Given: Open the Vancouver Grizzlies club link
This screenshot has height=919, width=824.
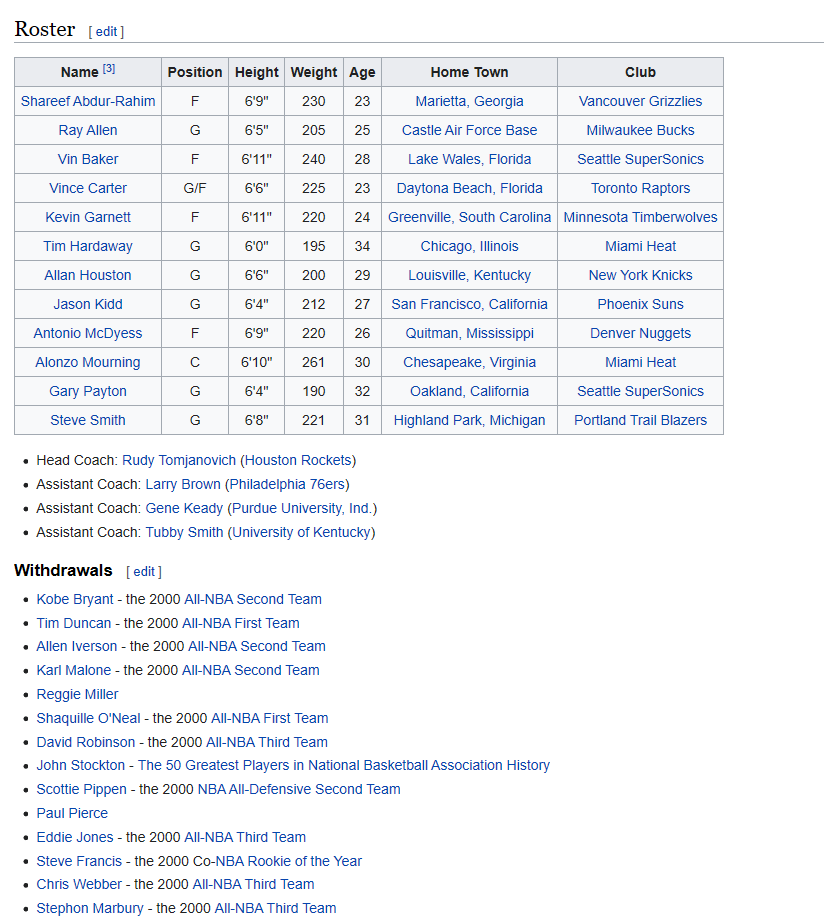Looking at the screenshot, I should [x=640, y=101].
